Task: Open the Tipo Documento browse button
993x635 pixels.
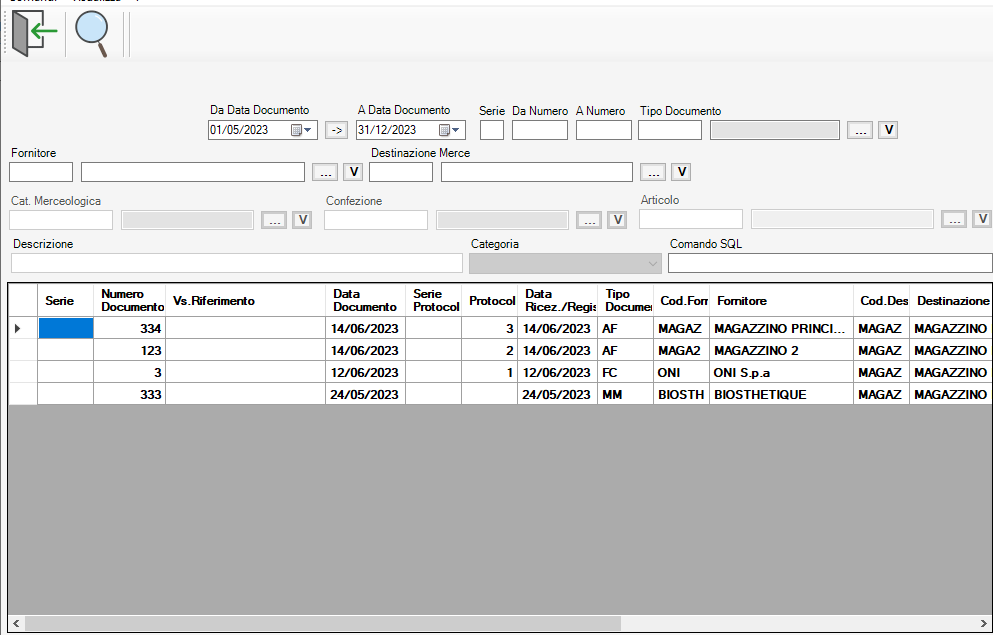Action: pos(860,130)
